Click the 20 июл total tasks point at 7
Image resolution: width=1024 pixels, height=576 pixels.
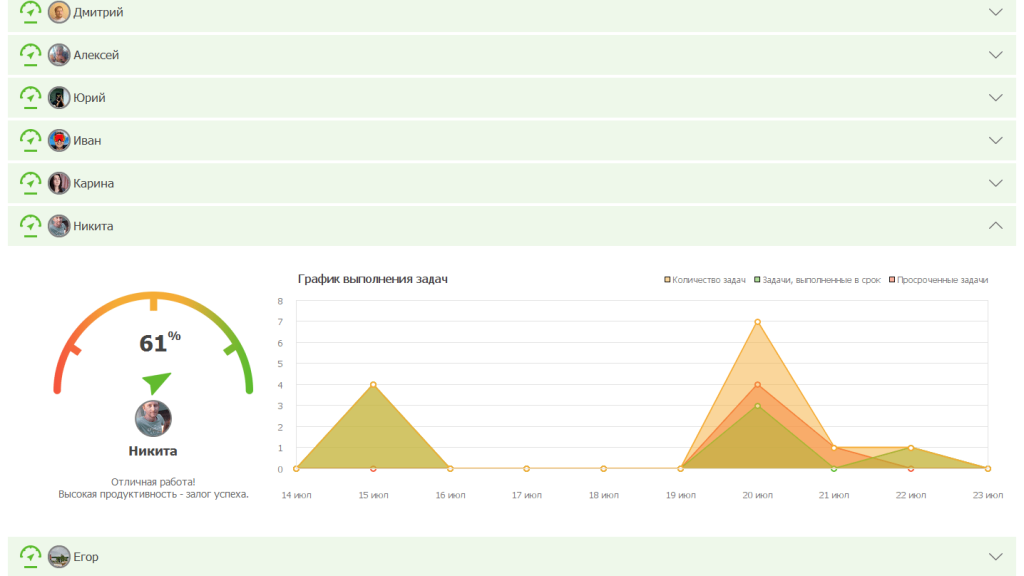pyautogui.click(x=758, y=322)
